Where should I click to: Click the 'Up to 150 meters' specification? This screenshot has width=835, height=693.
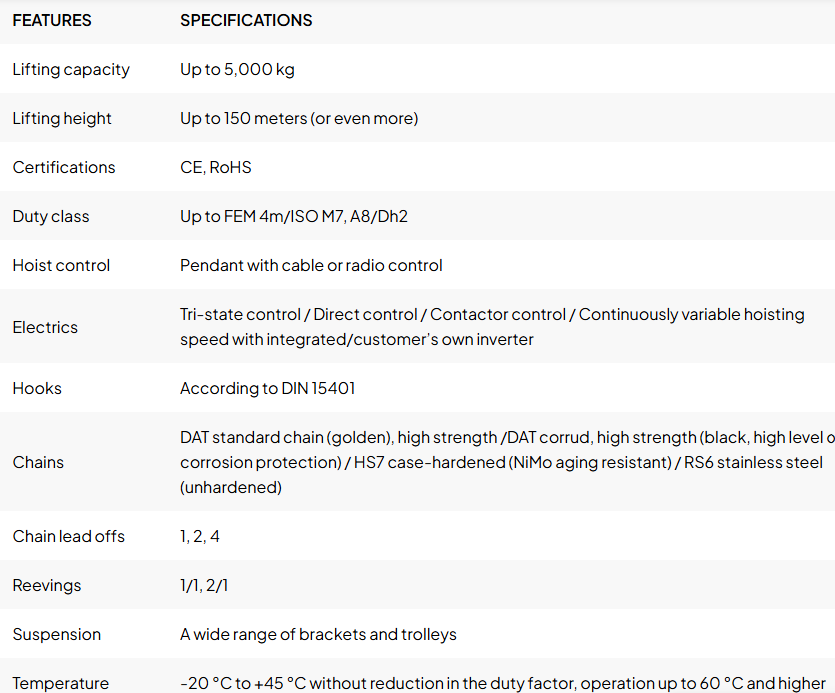pos(299,118)
